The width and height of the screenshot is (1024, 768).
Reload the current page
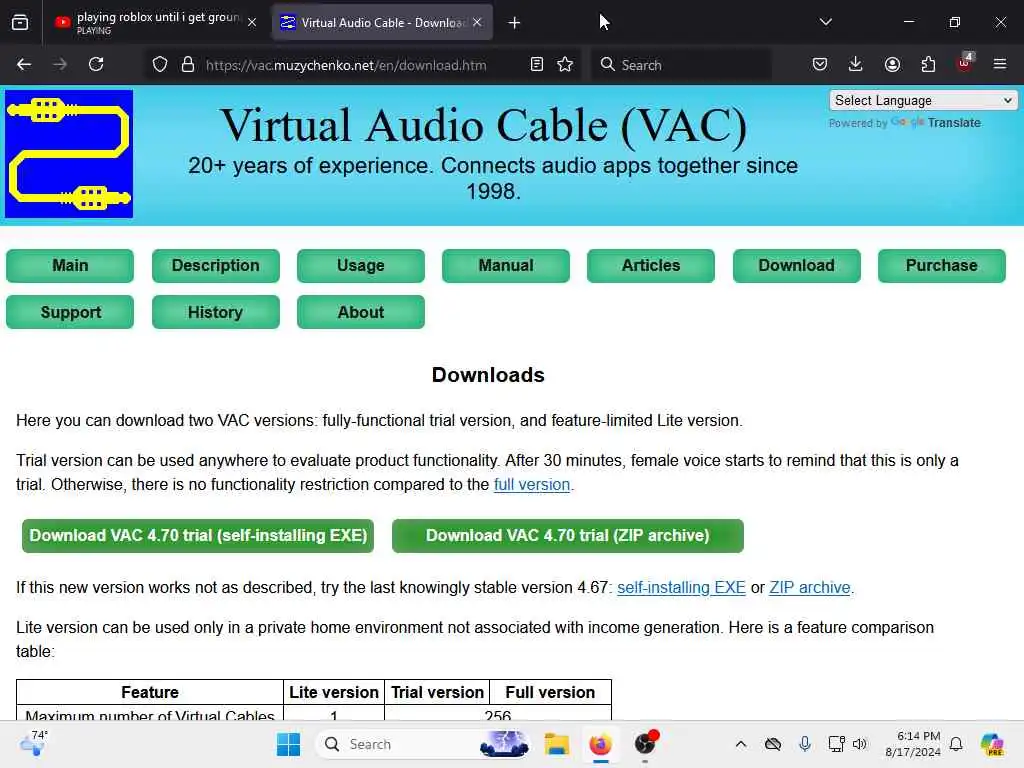coord(96,64)
